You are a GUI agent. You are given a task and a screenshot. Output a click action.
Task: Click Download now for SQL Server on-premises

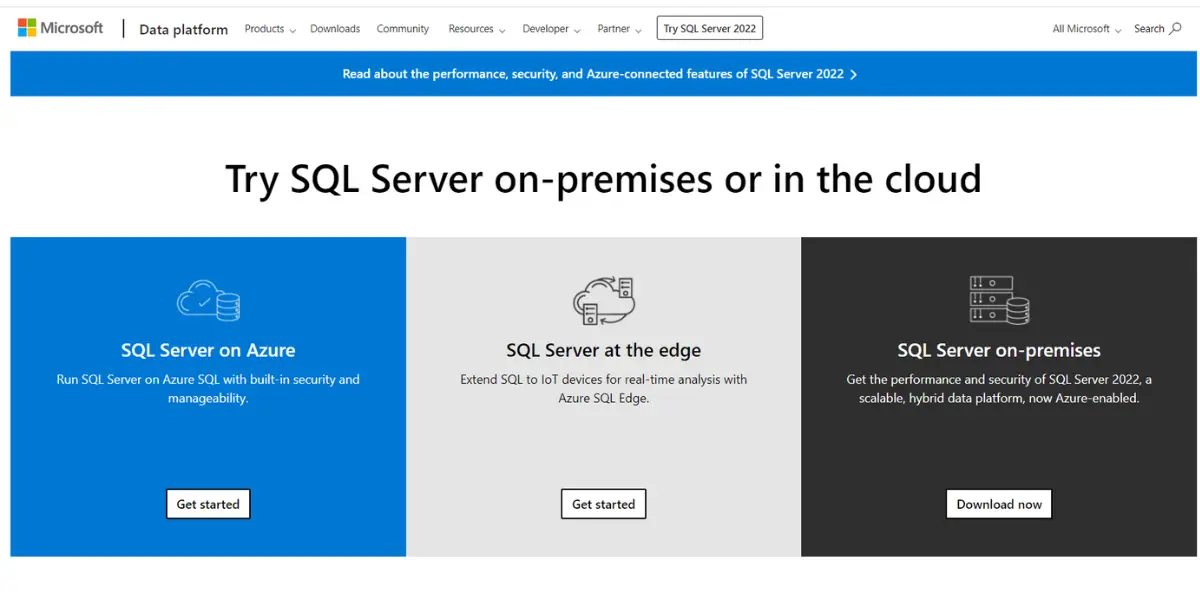pos(999,504)
